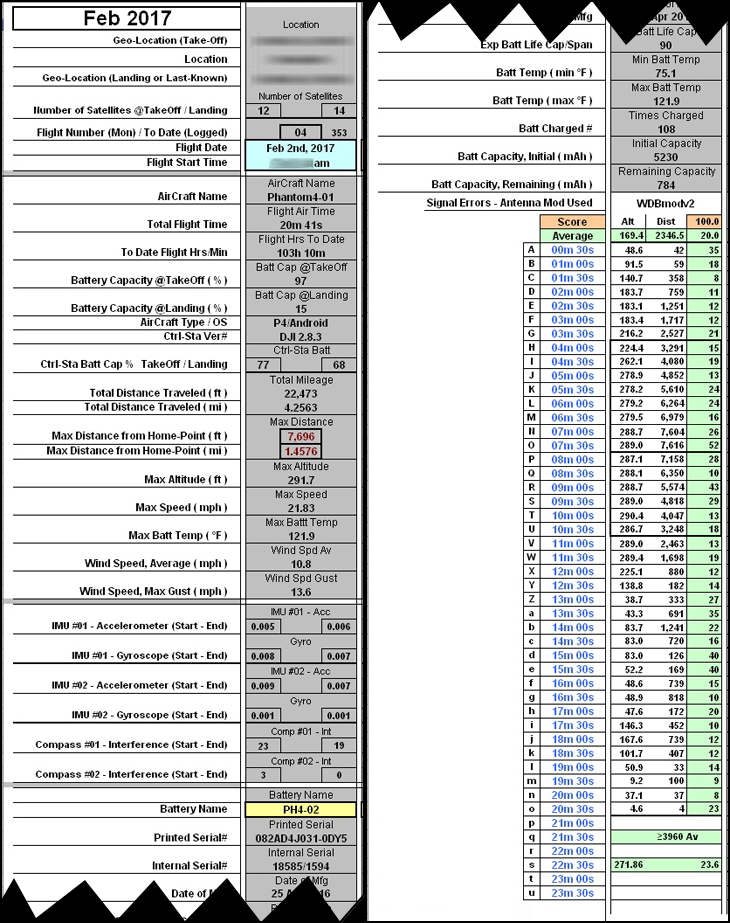
Task: Click IMU #02 Acc start value "0.009"
Action: 263,686
